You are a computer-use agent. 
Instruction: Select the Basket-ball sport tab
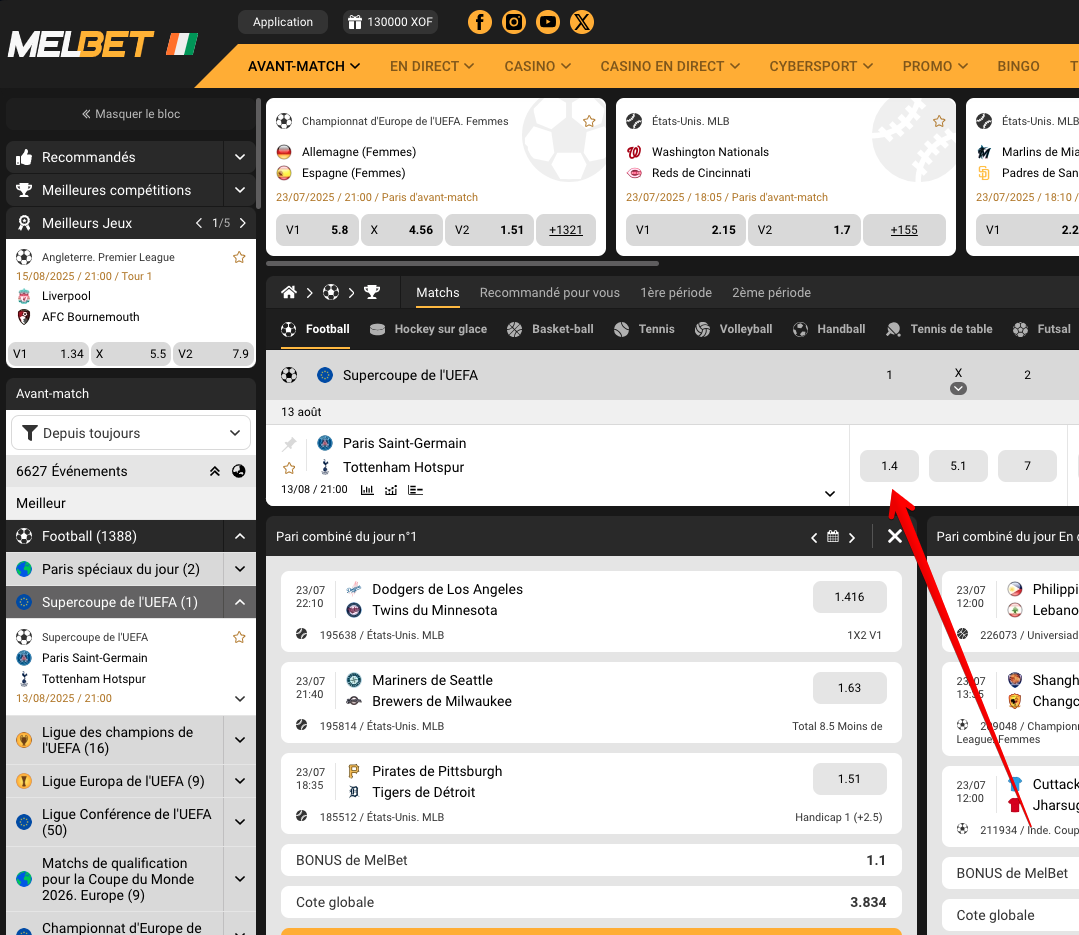(x=550, y=329)
